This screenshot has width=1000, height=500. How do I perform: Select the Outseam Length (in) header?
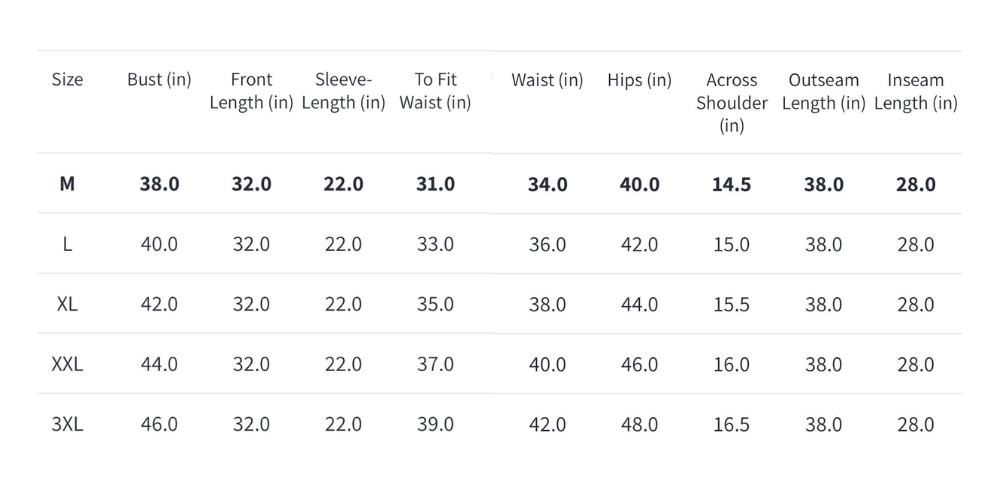pos(823,91)
